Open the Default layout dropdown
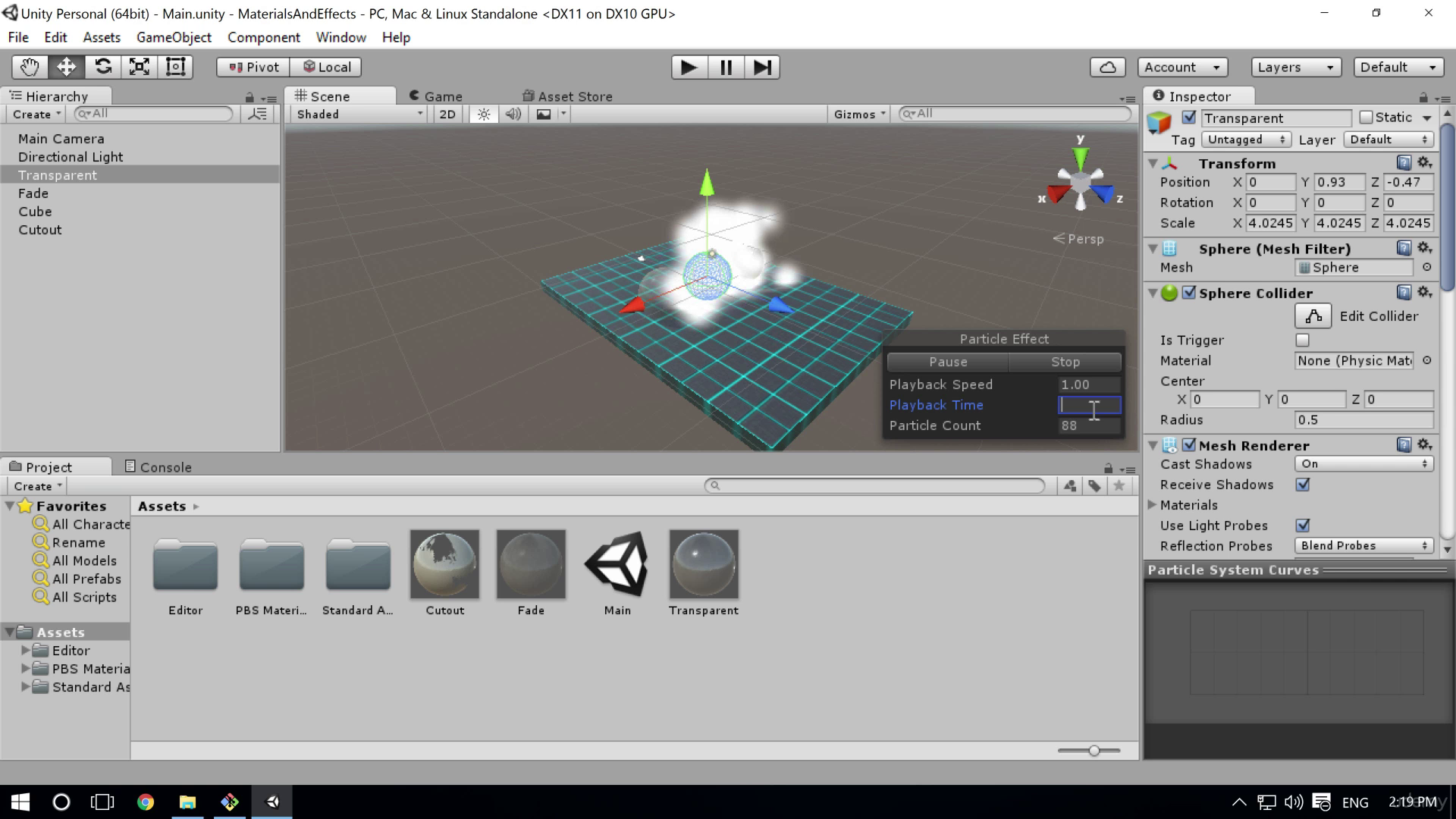This screenshot has width=1456, height=819. pos(1398,67)
